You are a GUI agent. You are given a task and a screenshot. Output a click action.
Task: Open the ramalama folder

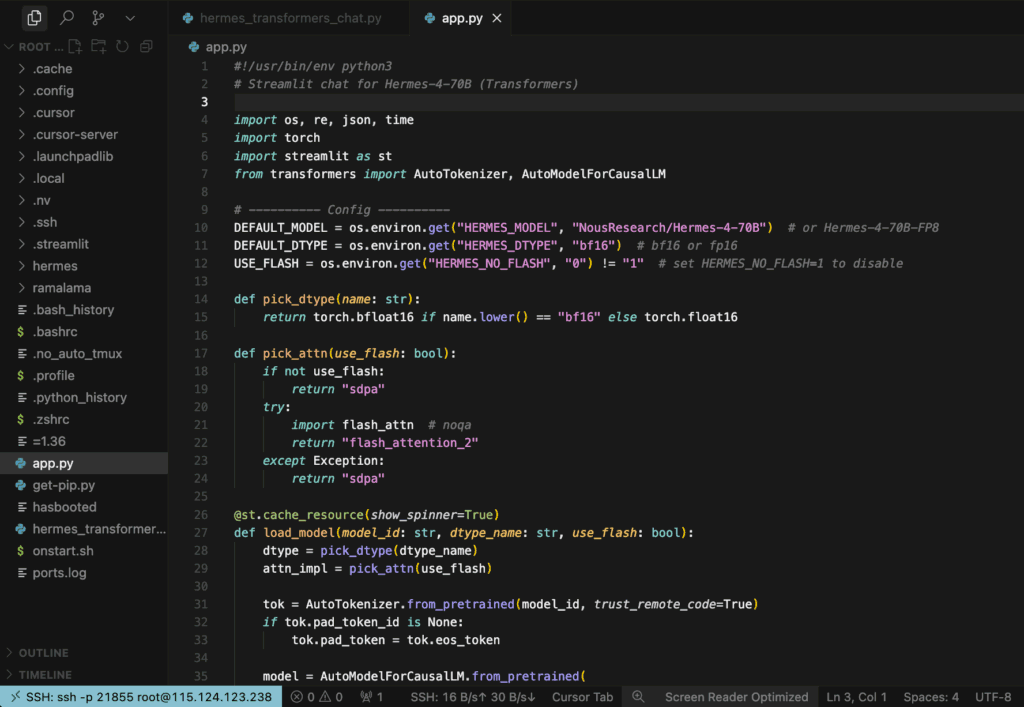[x=84, y=288]
